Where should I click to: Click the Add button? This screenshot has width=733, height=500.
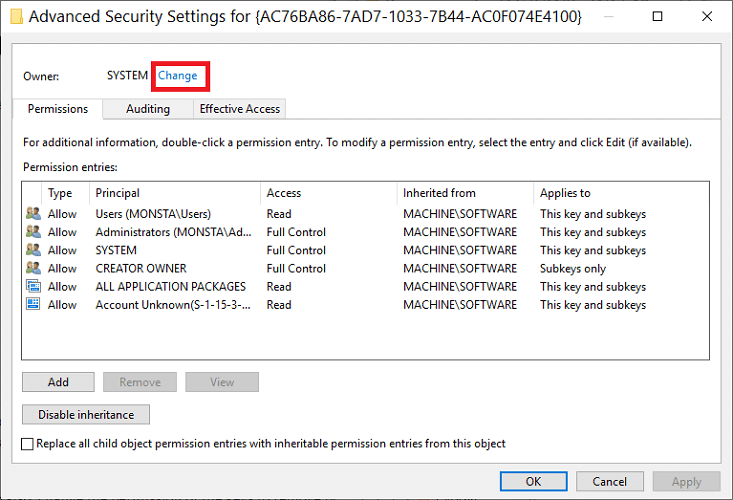coord(58,382)
